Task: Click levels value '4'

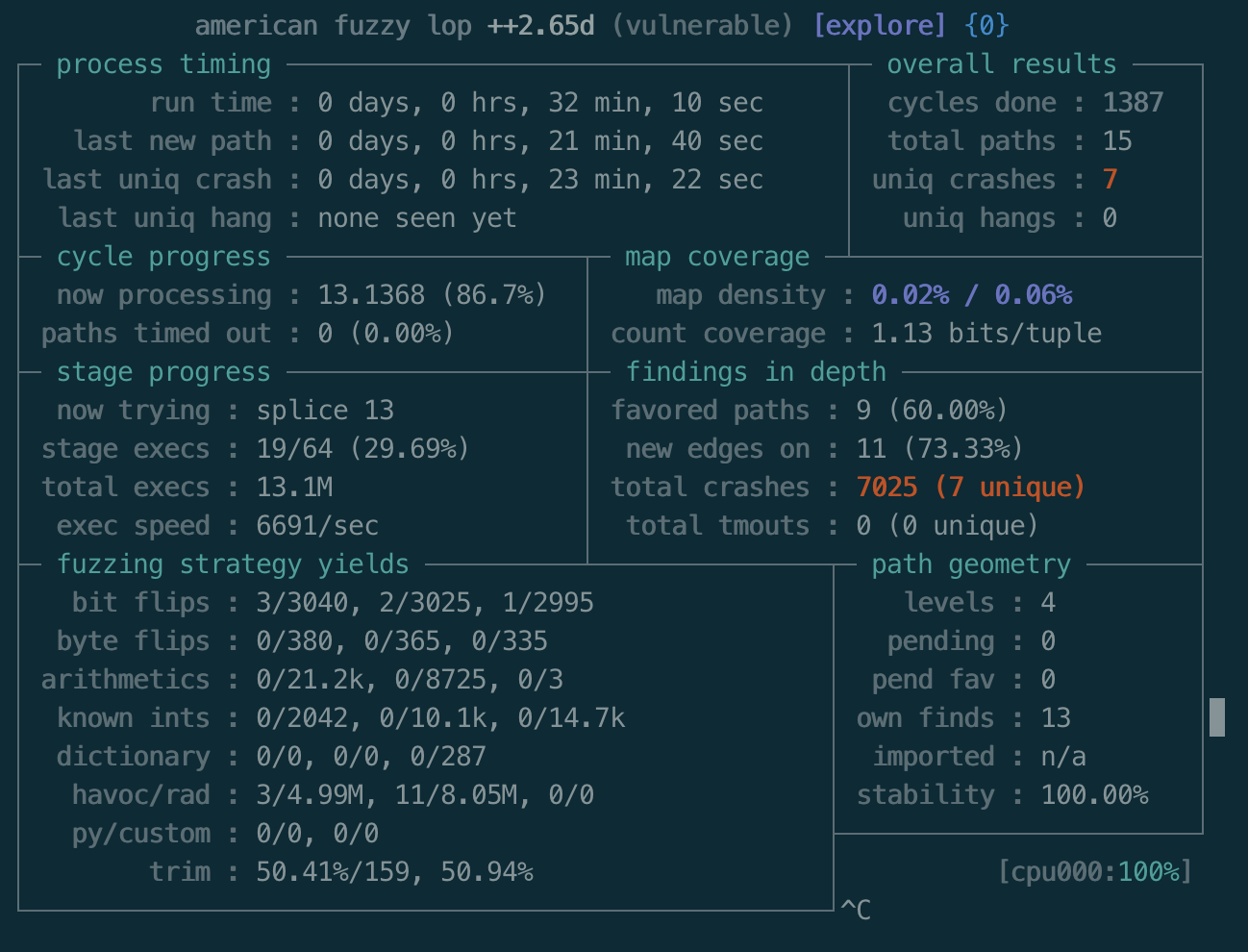Action: [x=1048, y=603]
